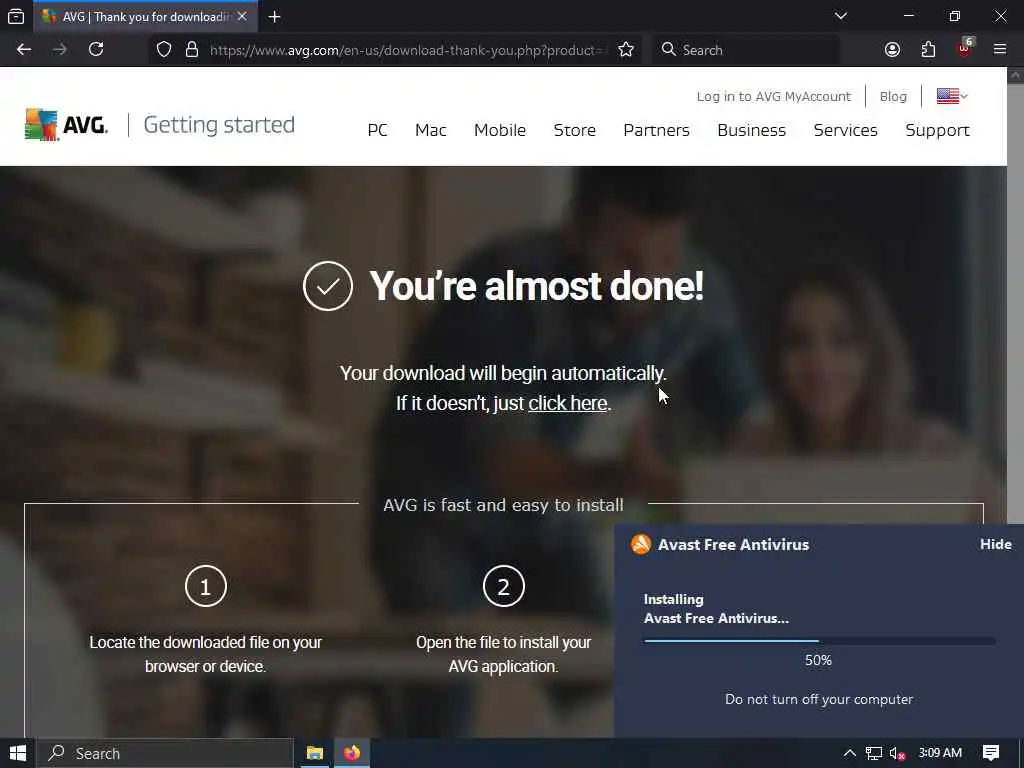Open the Store menu
Screen dimensions: 1024x768
point(575,130)
